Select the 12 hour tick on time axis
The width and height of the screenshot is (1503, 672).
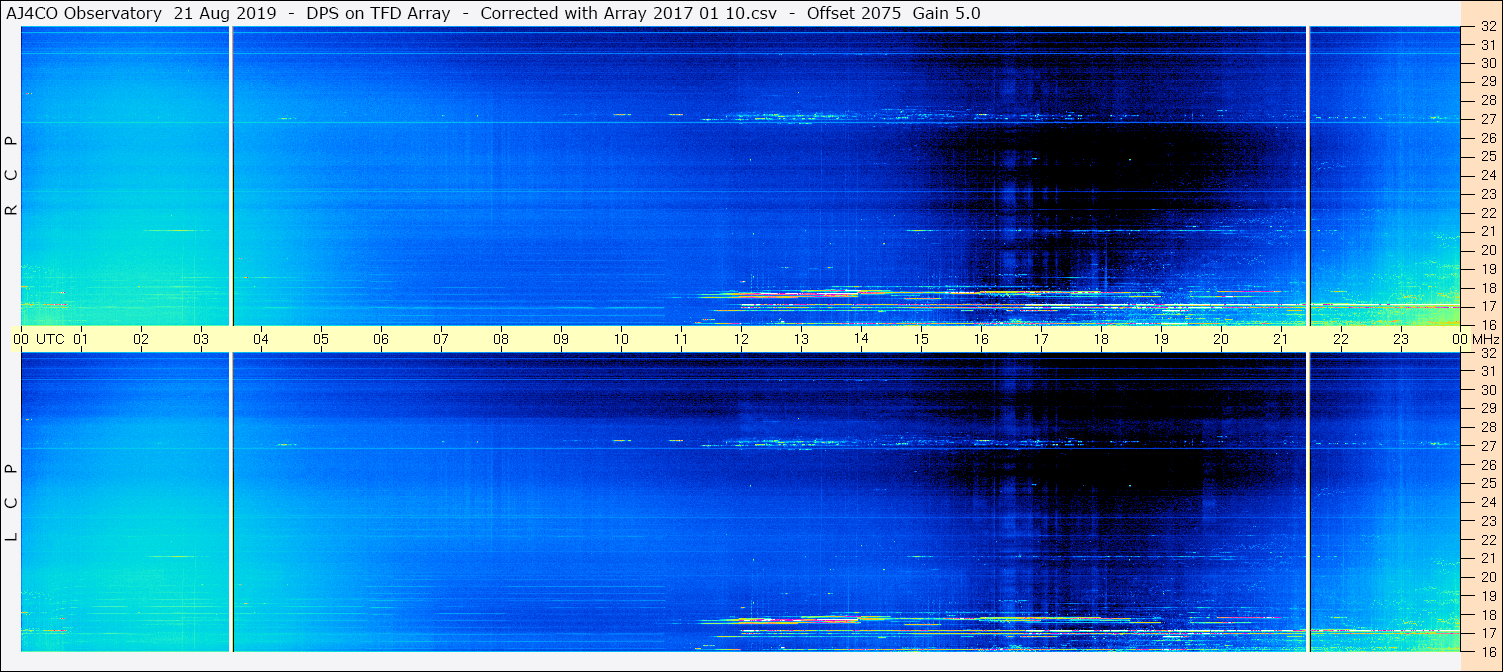click(x=741, y=339)
